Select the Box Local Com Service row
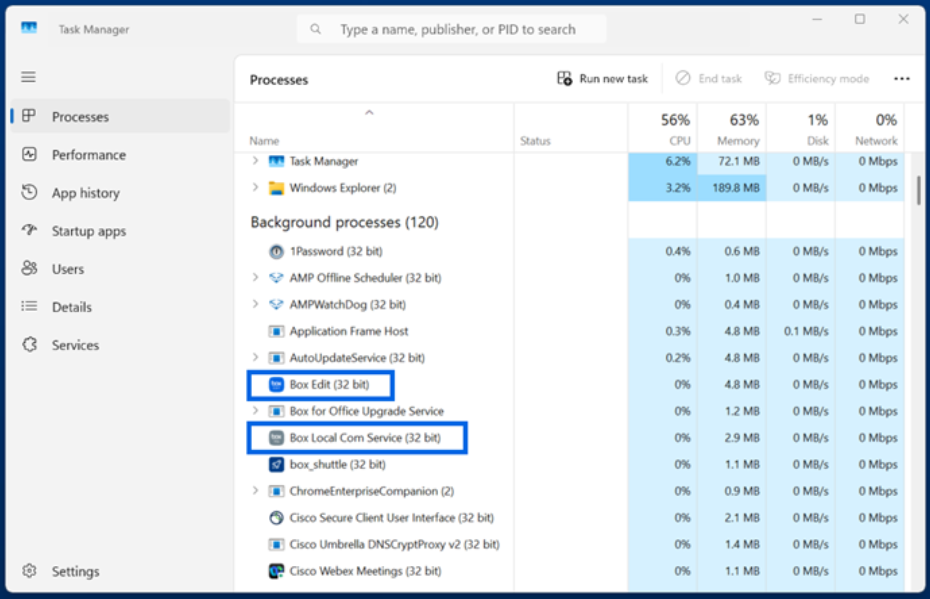 coord(569,438)
